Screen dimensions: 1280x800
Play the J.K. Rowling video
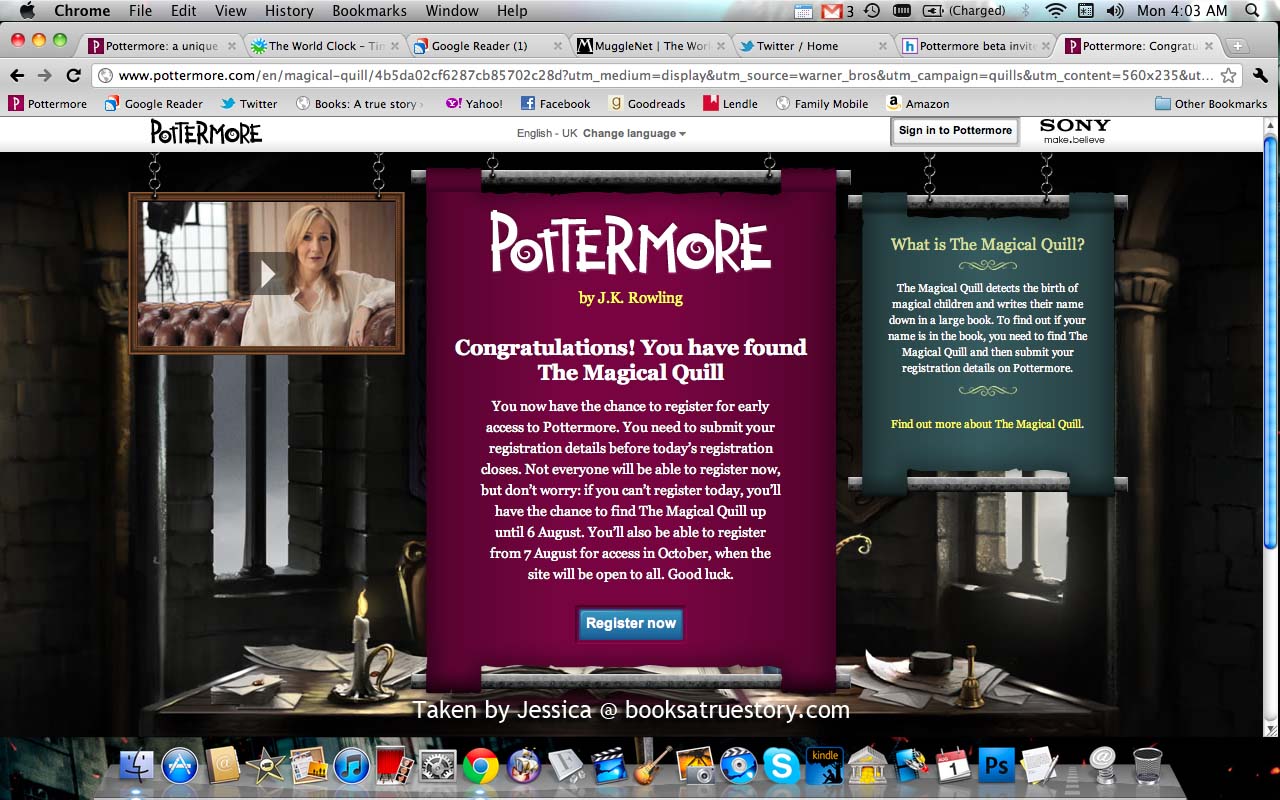click(x=267, y=273)
